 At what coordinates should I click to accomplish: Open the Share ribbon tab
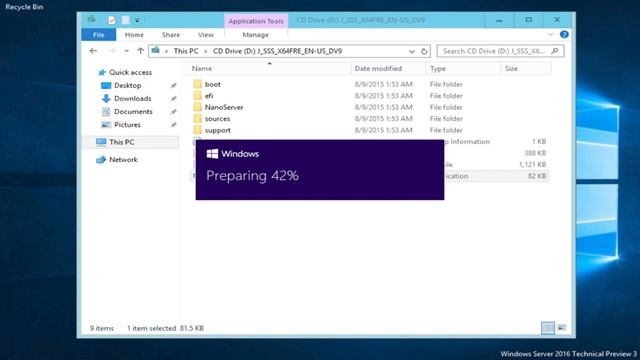pyautogui.click(x=171, y=35)
